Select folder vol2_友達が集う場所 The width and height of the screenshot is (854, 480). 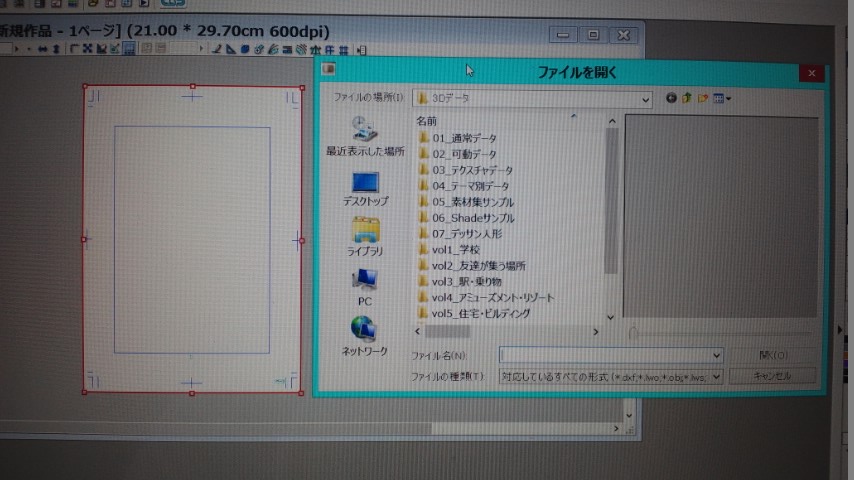472,266
